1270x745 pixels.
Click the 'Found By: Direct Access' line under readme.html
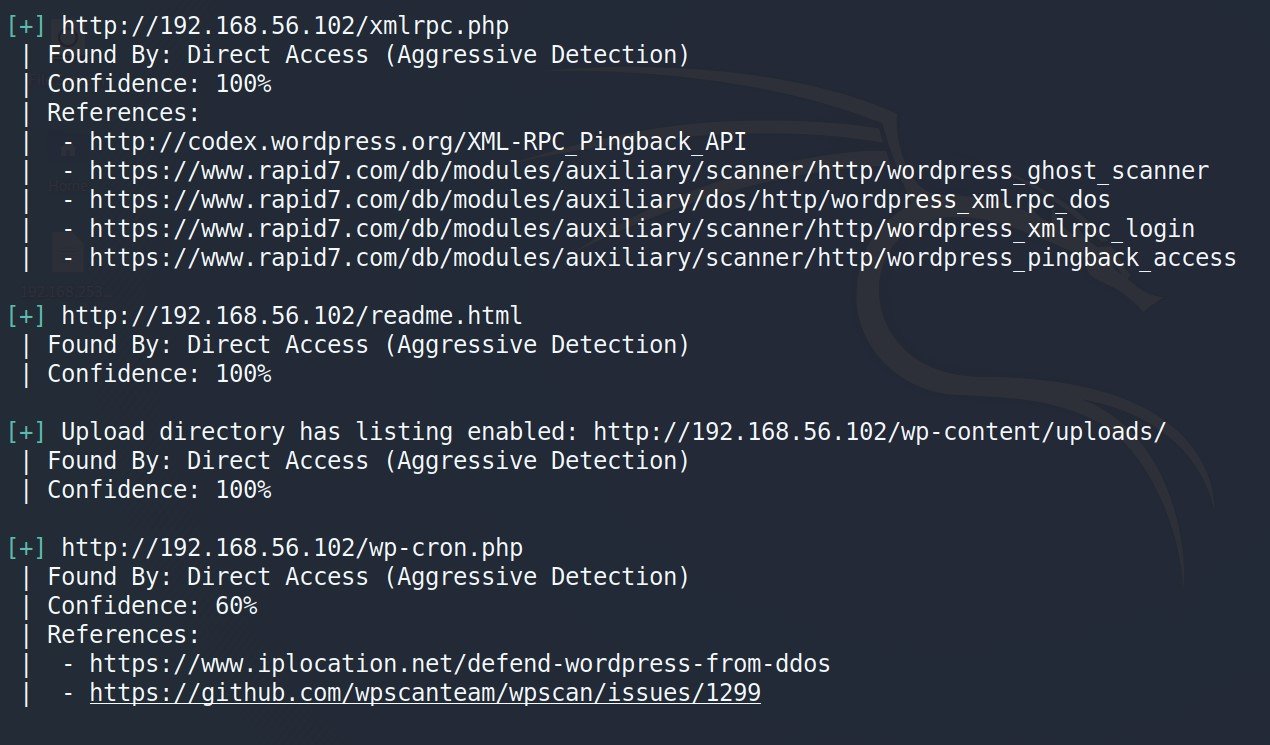(368, 345)
